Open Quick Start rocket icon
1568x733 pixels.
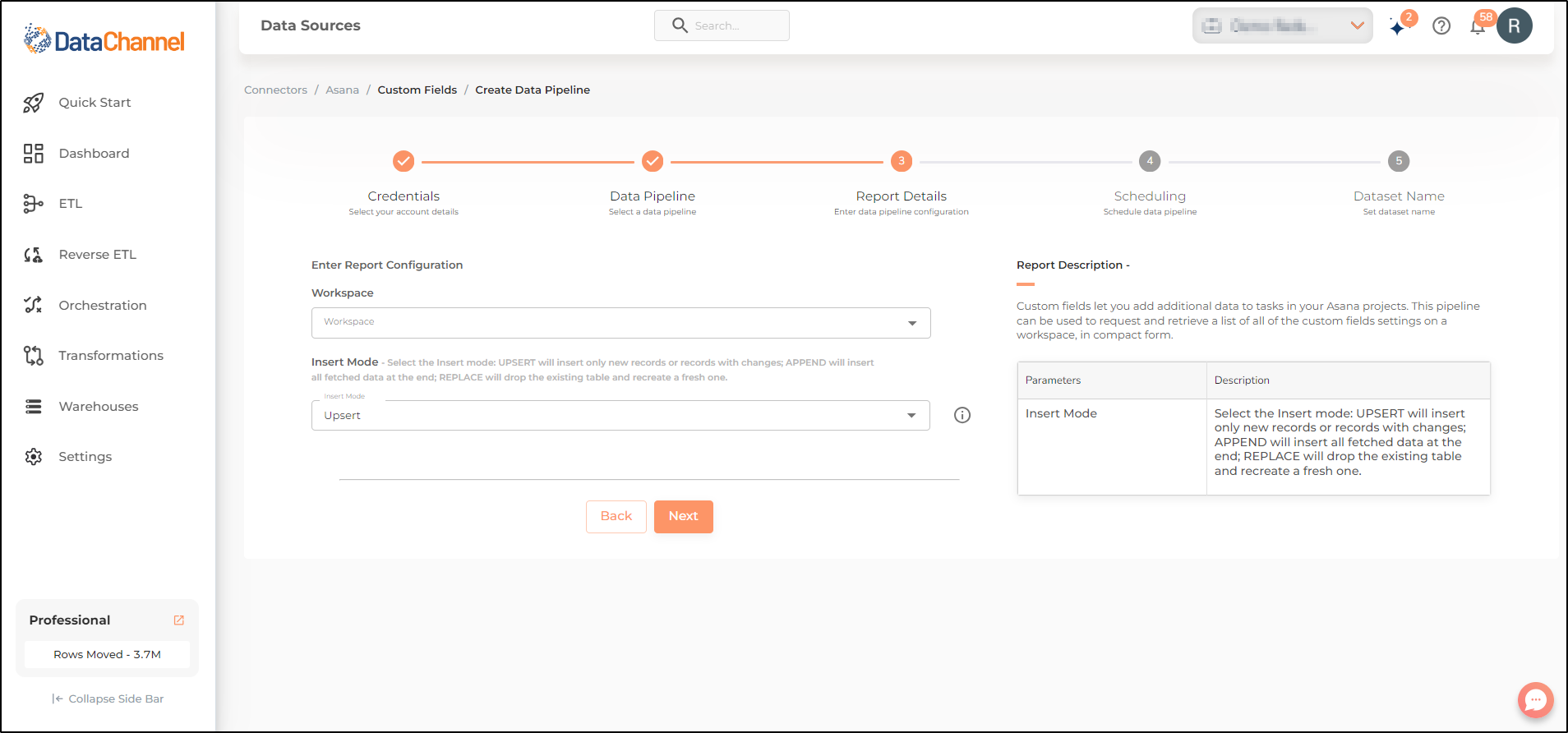[33, 103]
